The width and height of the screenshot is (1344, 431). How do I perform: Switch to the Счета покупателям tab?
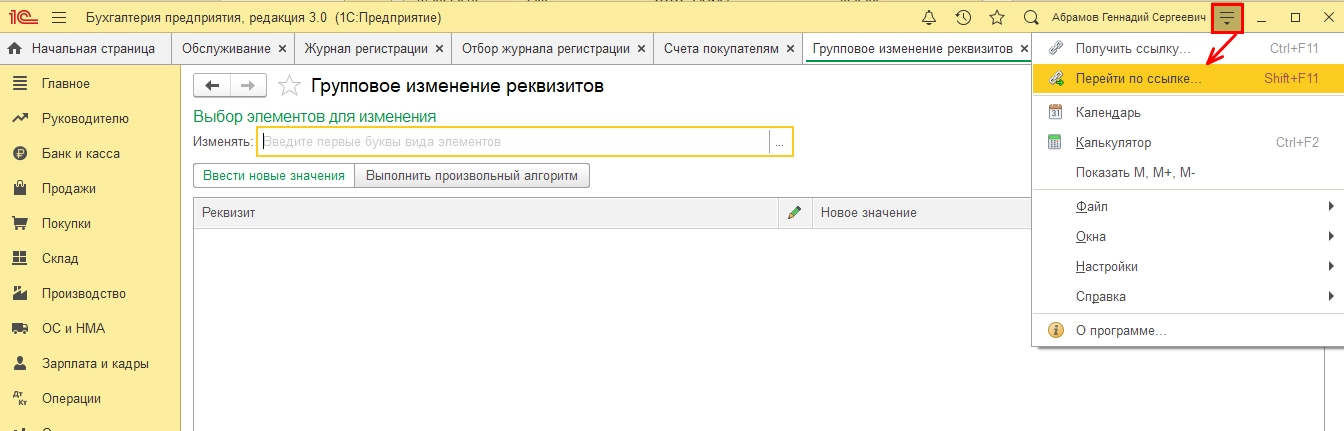coord(721,48)
